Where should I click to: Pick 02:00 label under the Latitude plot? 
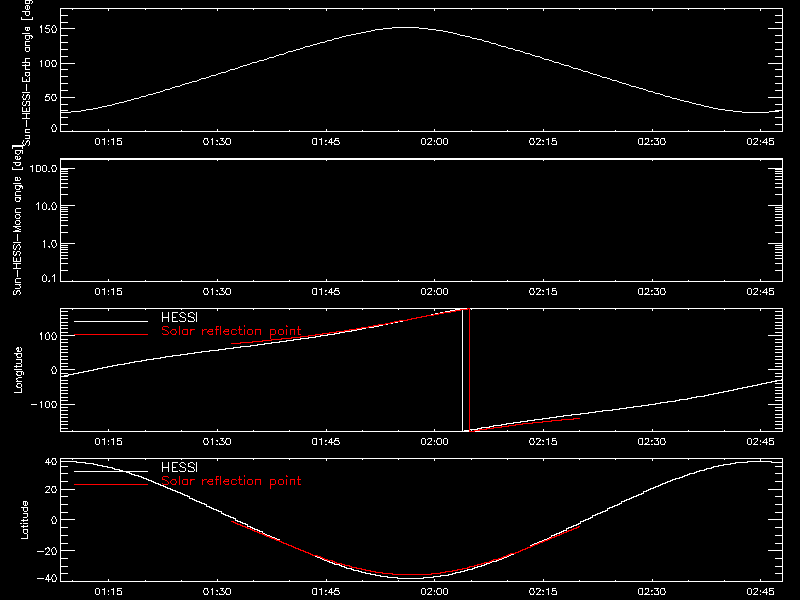434,592
